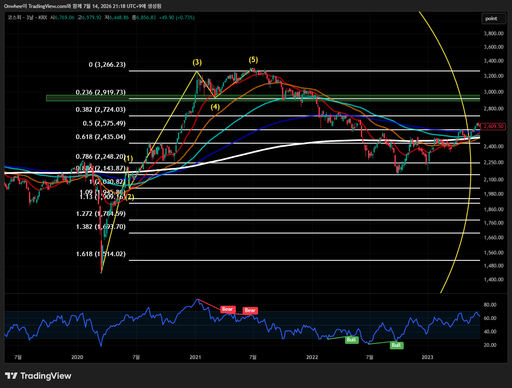
Task: Click Elliott wave label (1)
Action: point(129,159)
